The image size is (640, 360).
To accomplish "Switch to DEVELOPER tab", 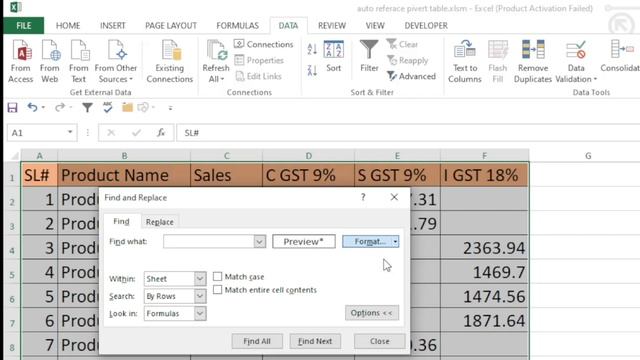I will (x=426, y=26).
